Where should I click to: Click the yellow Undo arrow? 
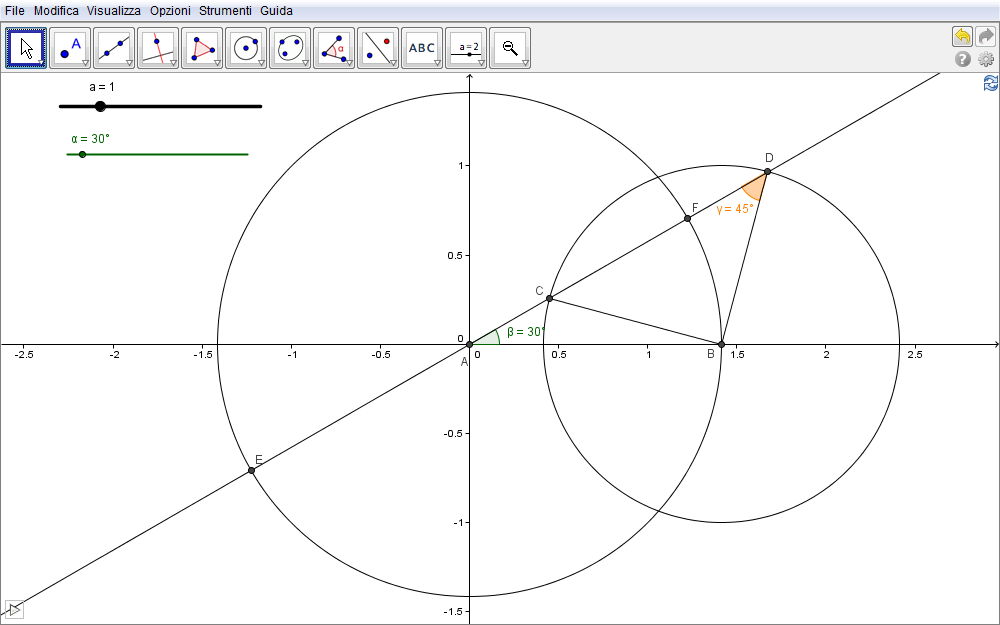pos(962,36)
